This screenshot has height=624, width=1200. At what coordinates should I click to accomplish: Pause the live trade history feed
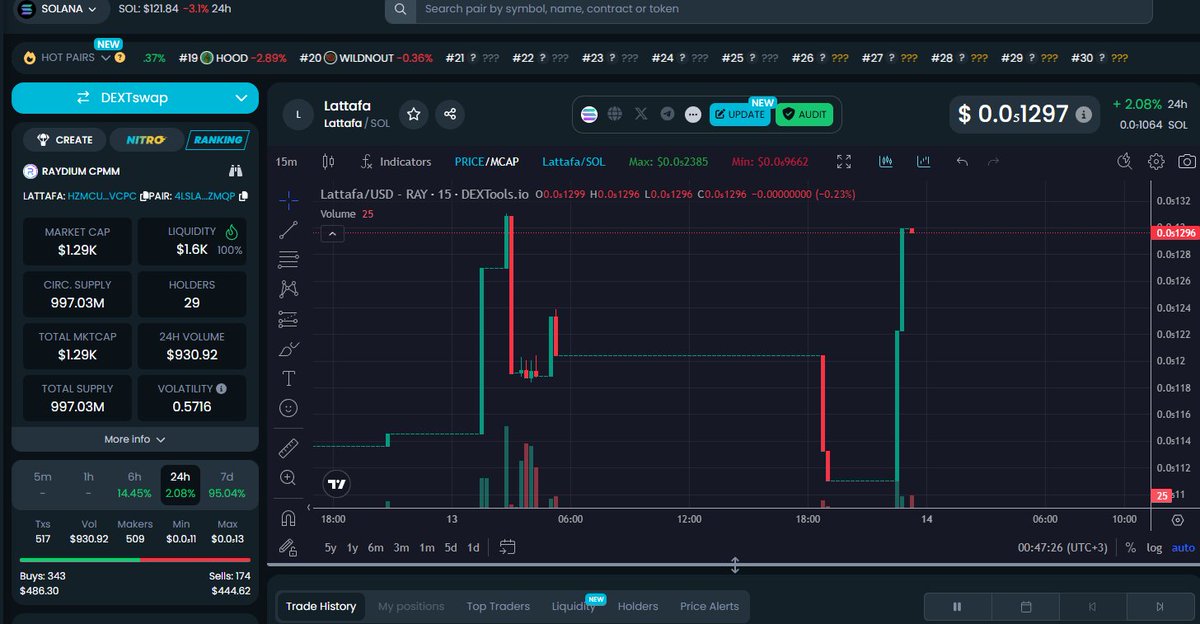pos(957,606)
